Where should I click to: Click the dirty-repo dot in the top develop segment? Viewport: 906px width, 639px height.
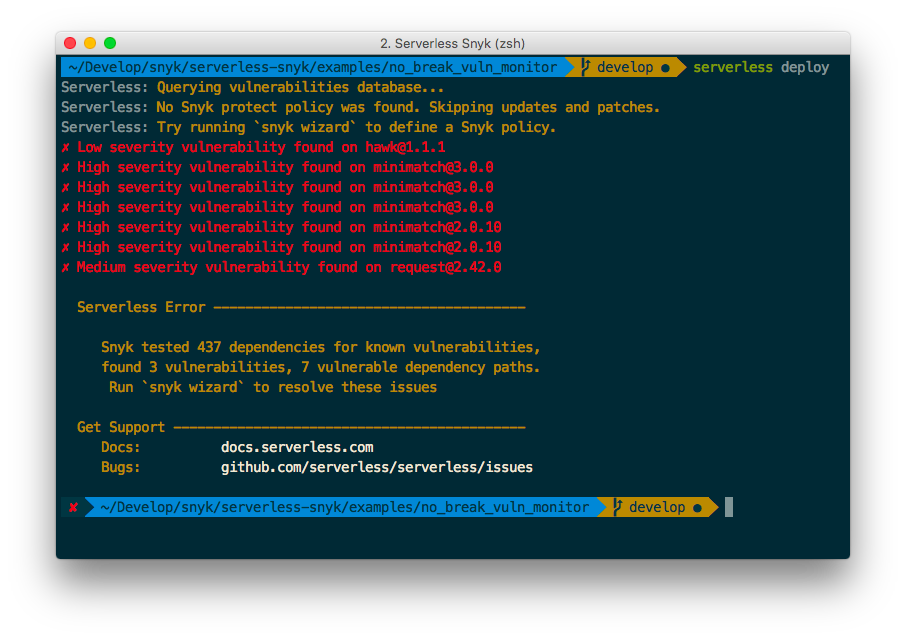[x=666, y=67]
